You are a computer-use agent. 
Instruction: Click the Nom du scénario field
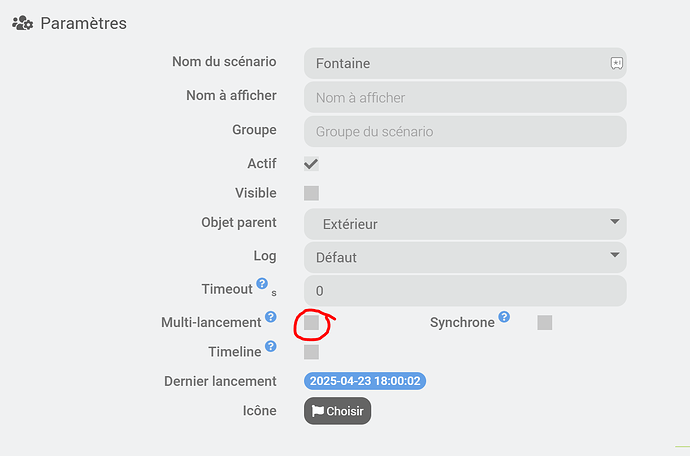(455, 63)
